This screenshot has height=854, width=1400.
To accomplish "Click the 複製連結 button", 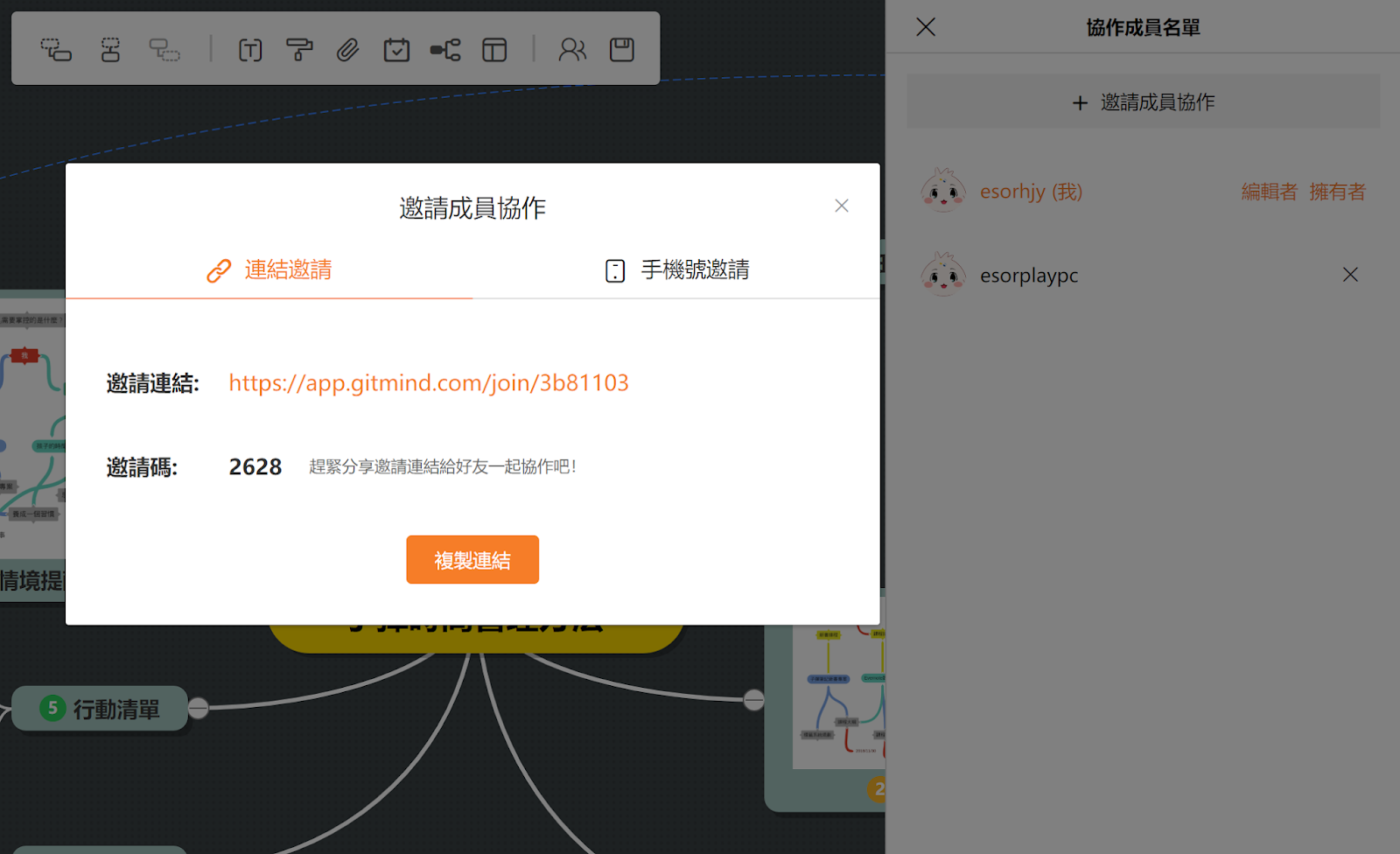I will [x=472, y=560].
